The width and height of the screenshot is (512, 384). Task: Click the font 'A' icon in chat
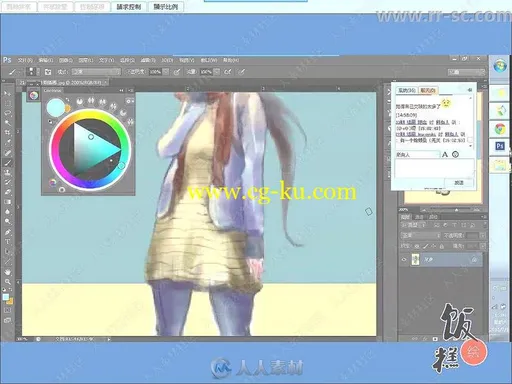(445, 154)
